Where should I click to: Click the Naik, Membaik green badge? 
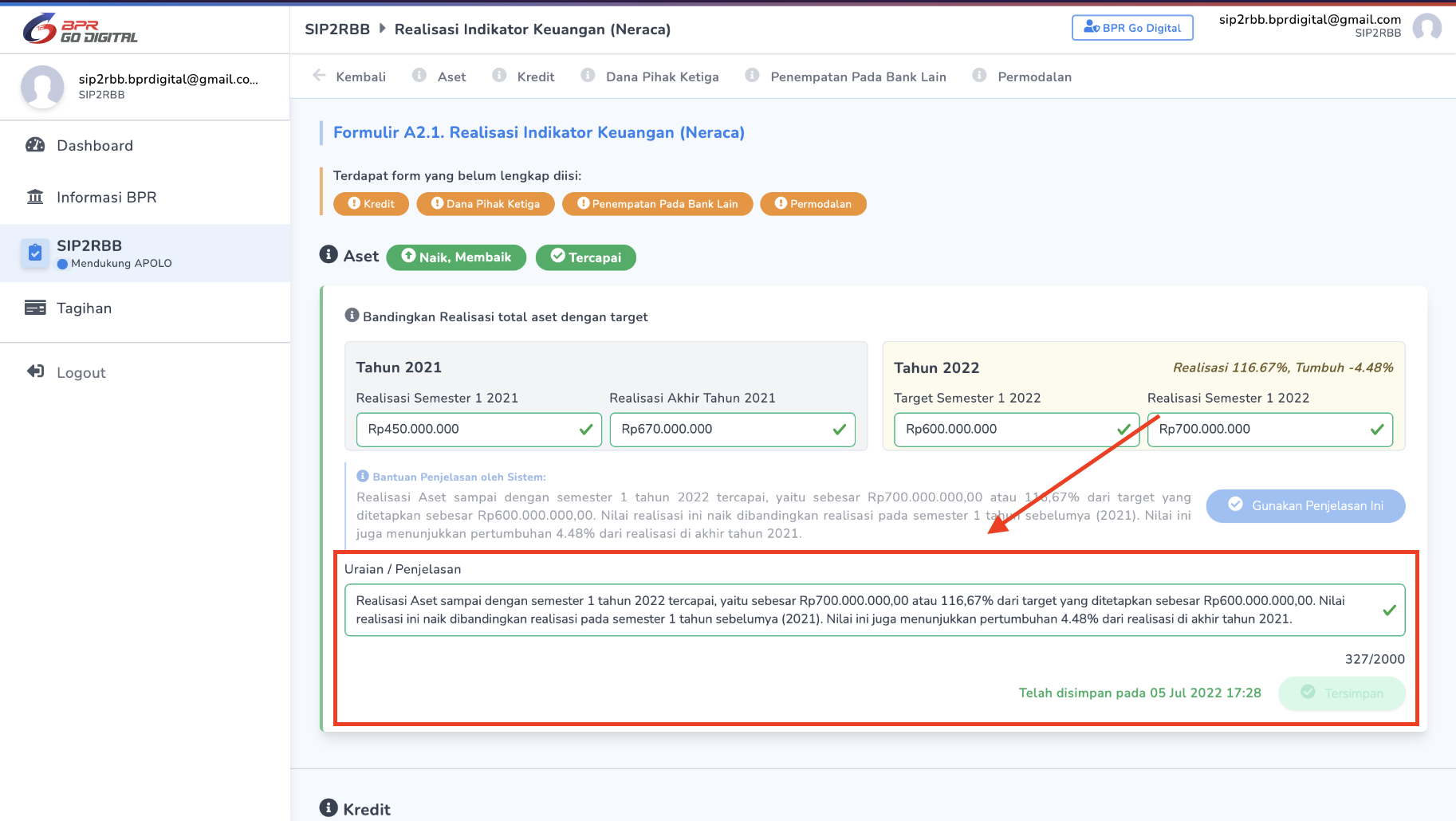tap(456, 257)
